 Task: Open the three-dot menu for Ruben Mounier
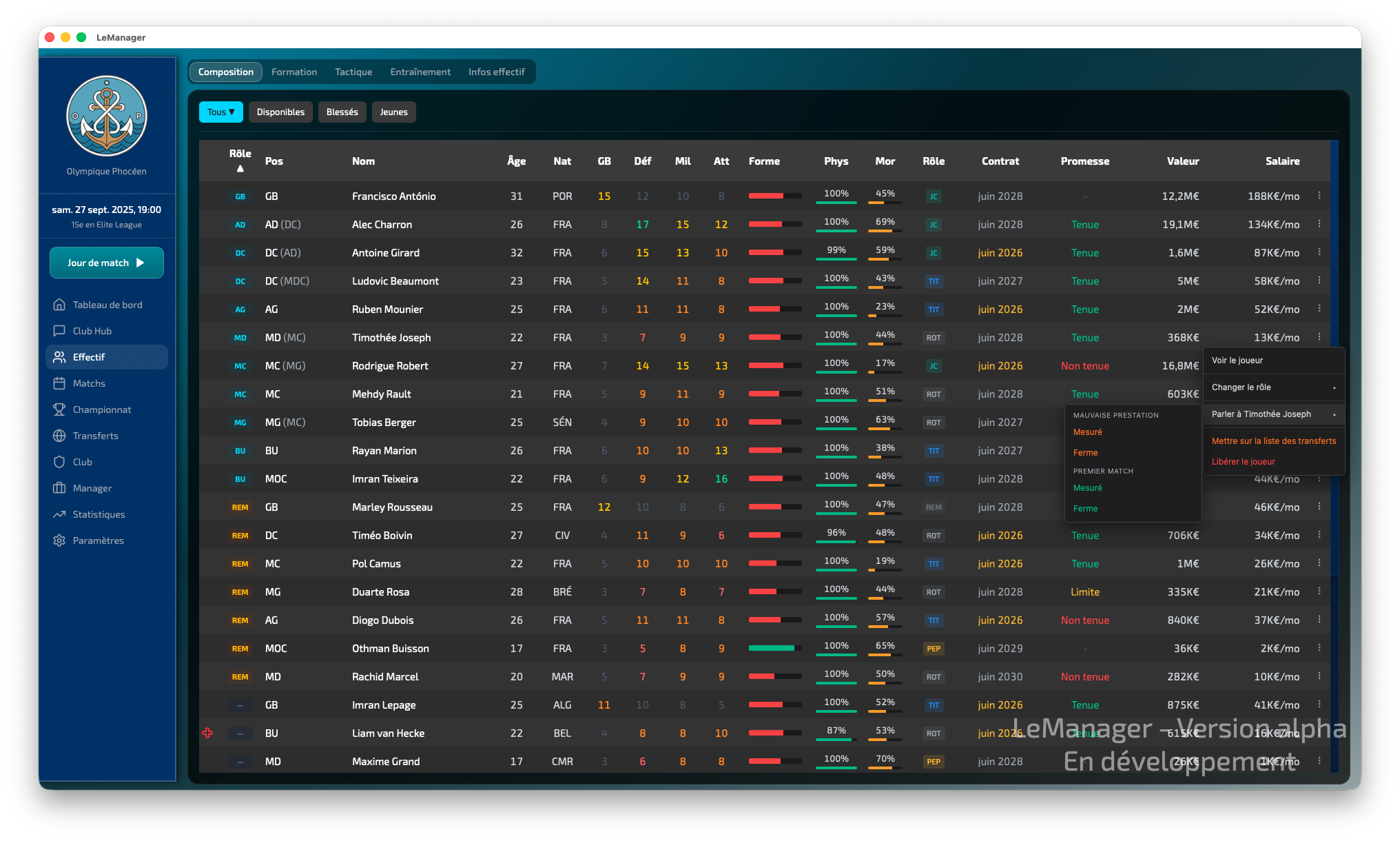tap(1319, 309)
